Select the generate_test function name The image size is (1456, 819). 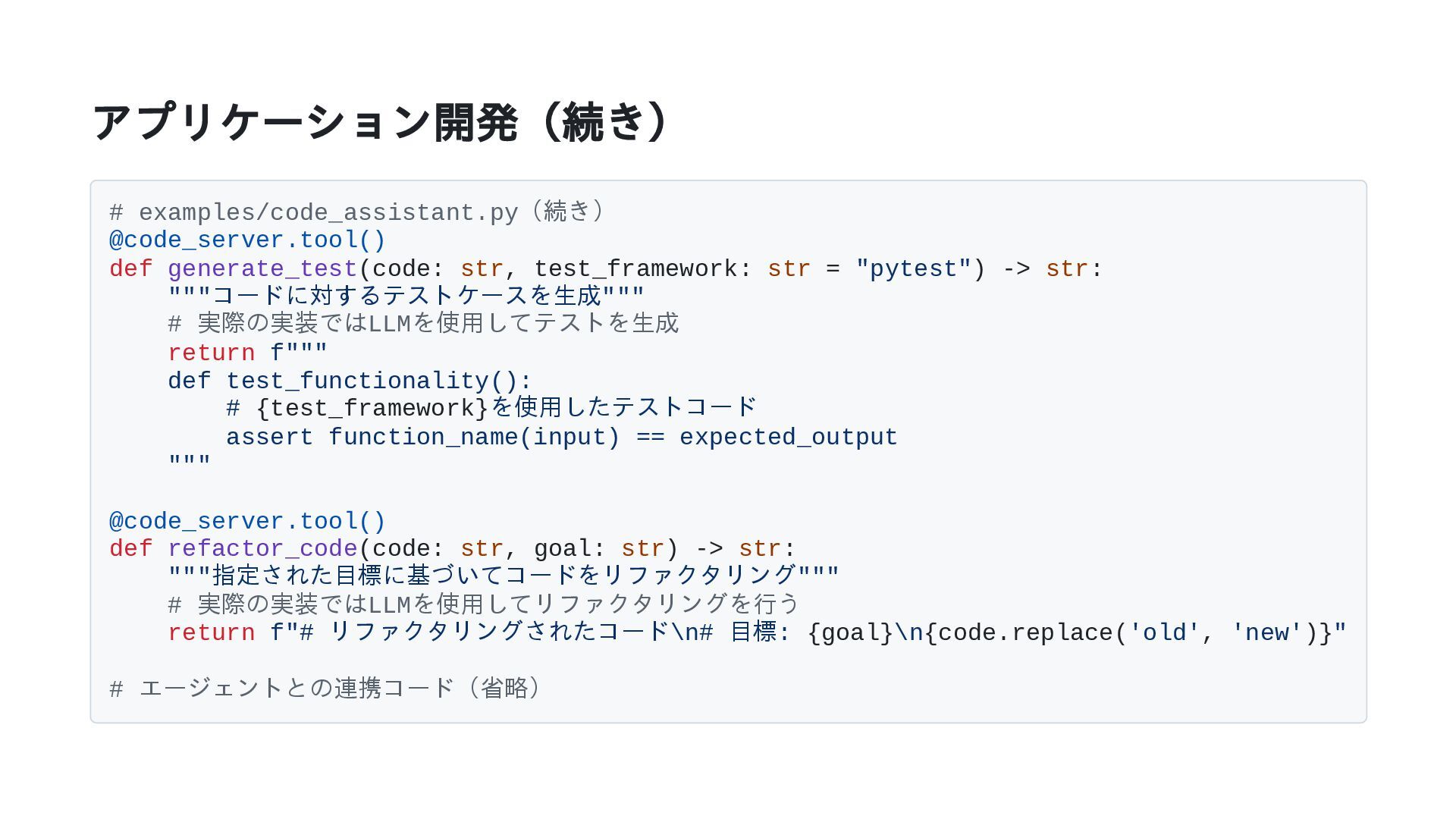tap(262, 269)
